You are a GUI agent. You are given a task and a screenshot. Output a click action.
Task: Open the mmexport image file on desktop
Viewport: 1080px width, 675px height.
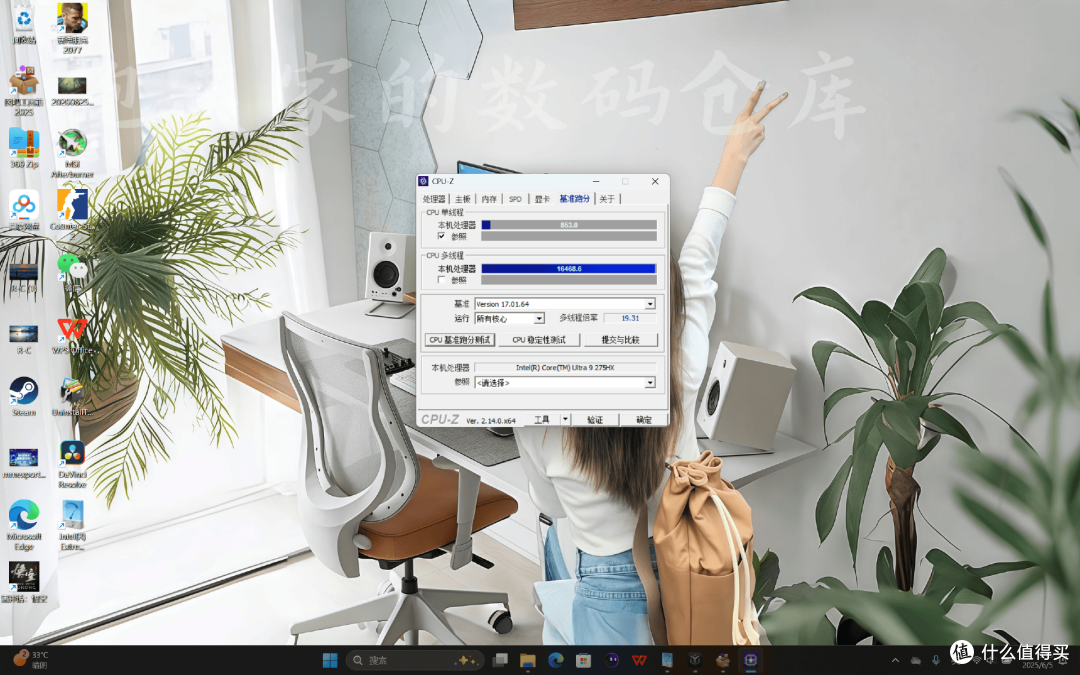[x=24, y=463]
